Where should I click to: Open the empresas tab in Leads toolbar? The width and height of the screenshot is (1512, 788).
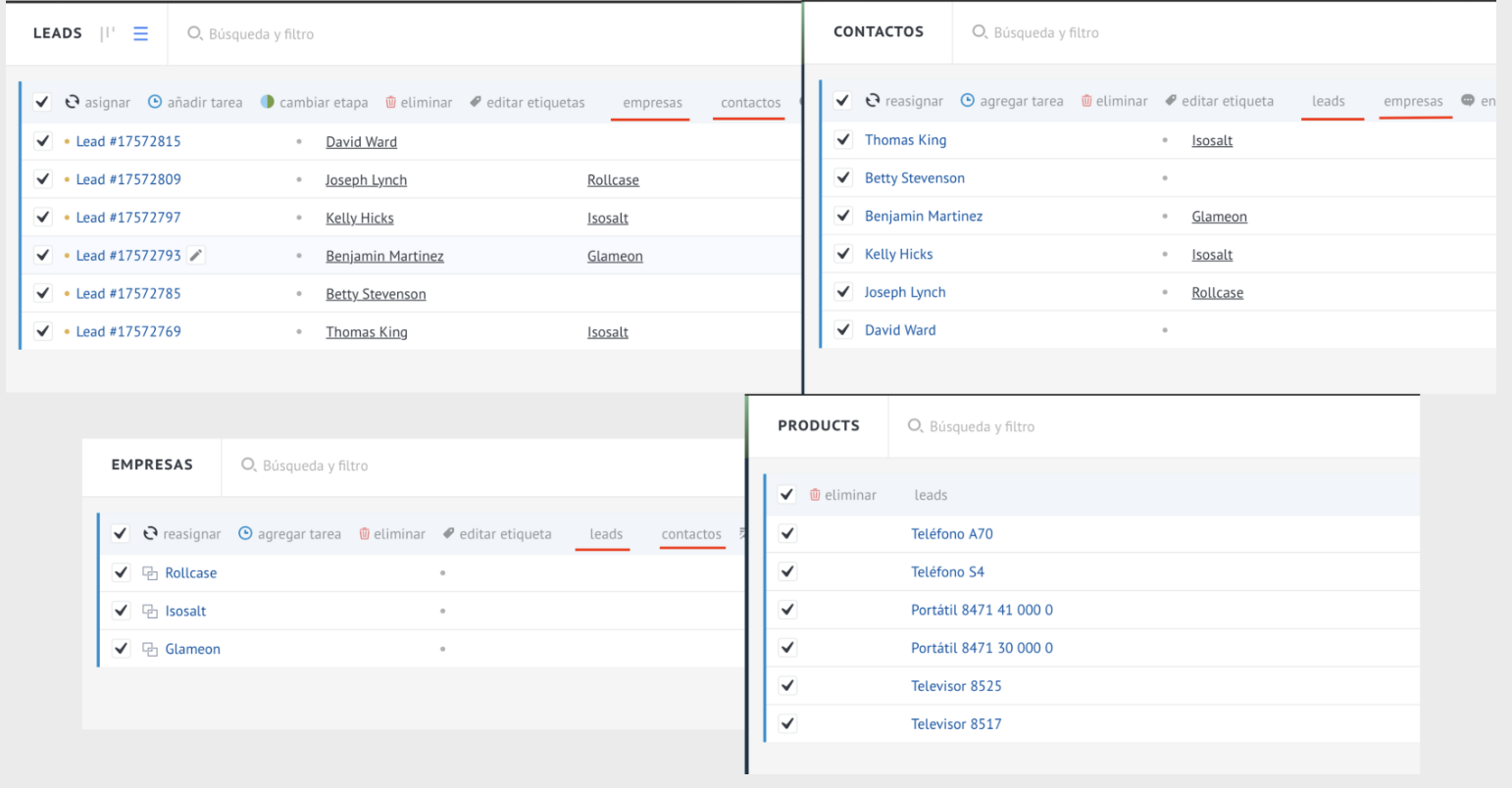click(652, 102)
